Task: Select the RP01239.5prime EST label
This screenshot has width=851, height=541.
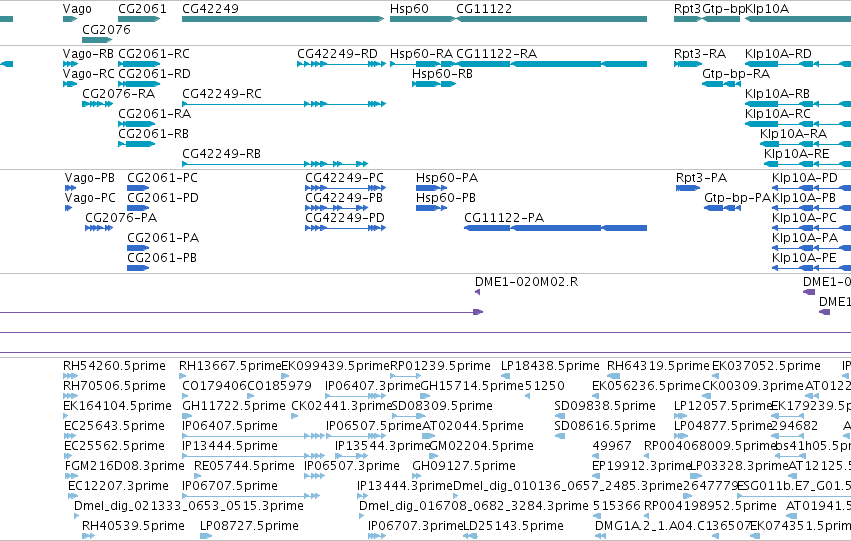Action: coord(440,366)
